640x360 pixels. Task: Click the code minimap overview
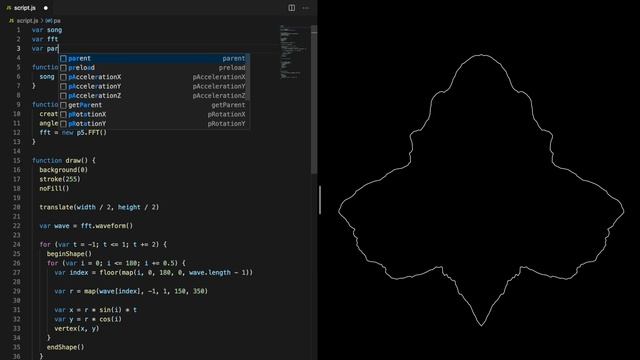[x=294, y=51]
